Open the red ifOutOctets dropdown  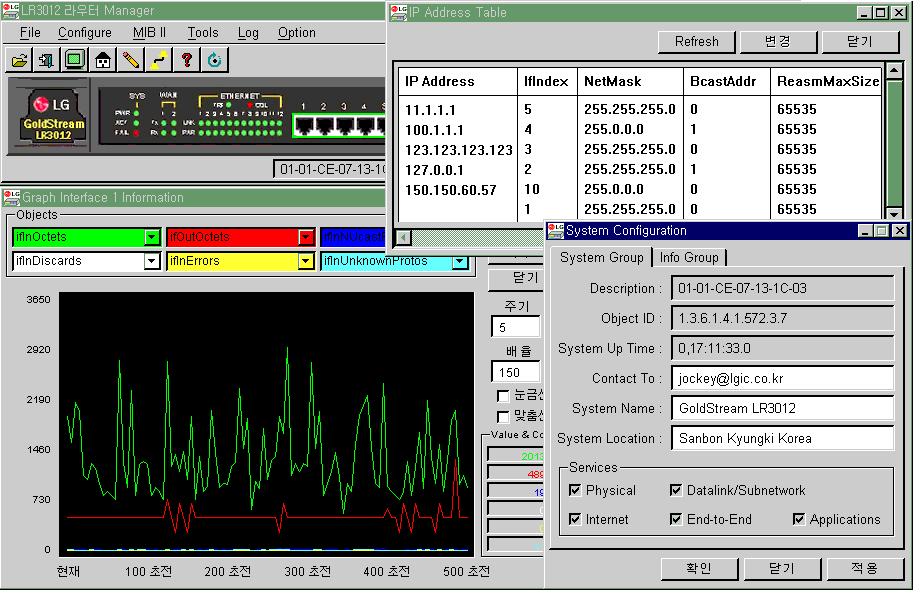[x=306, y=237]
